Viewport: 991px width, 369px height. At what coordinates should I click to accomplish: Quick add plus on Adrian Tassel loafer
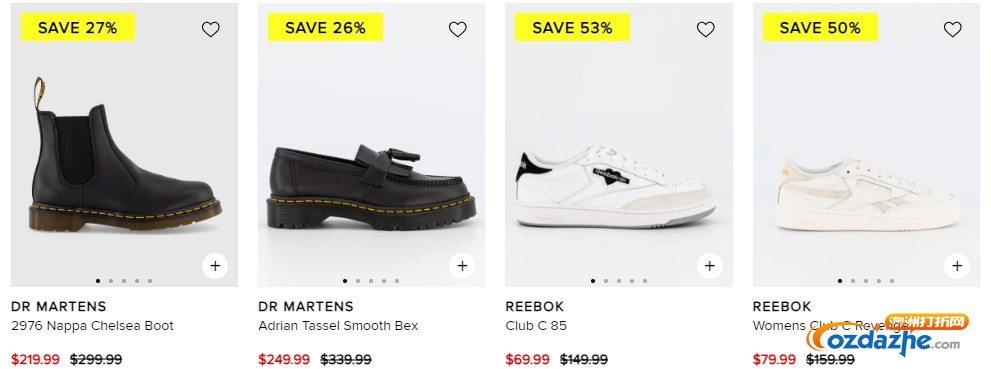(x=462, y=266)
